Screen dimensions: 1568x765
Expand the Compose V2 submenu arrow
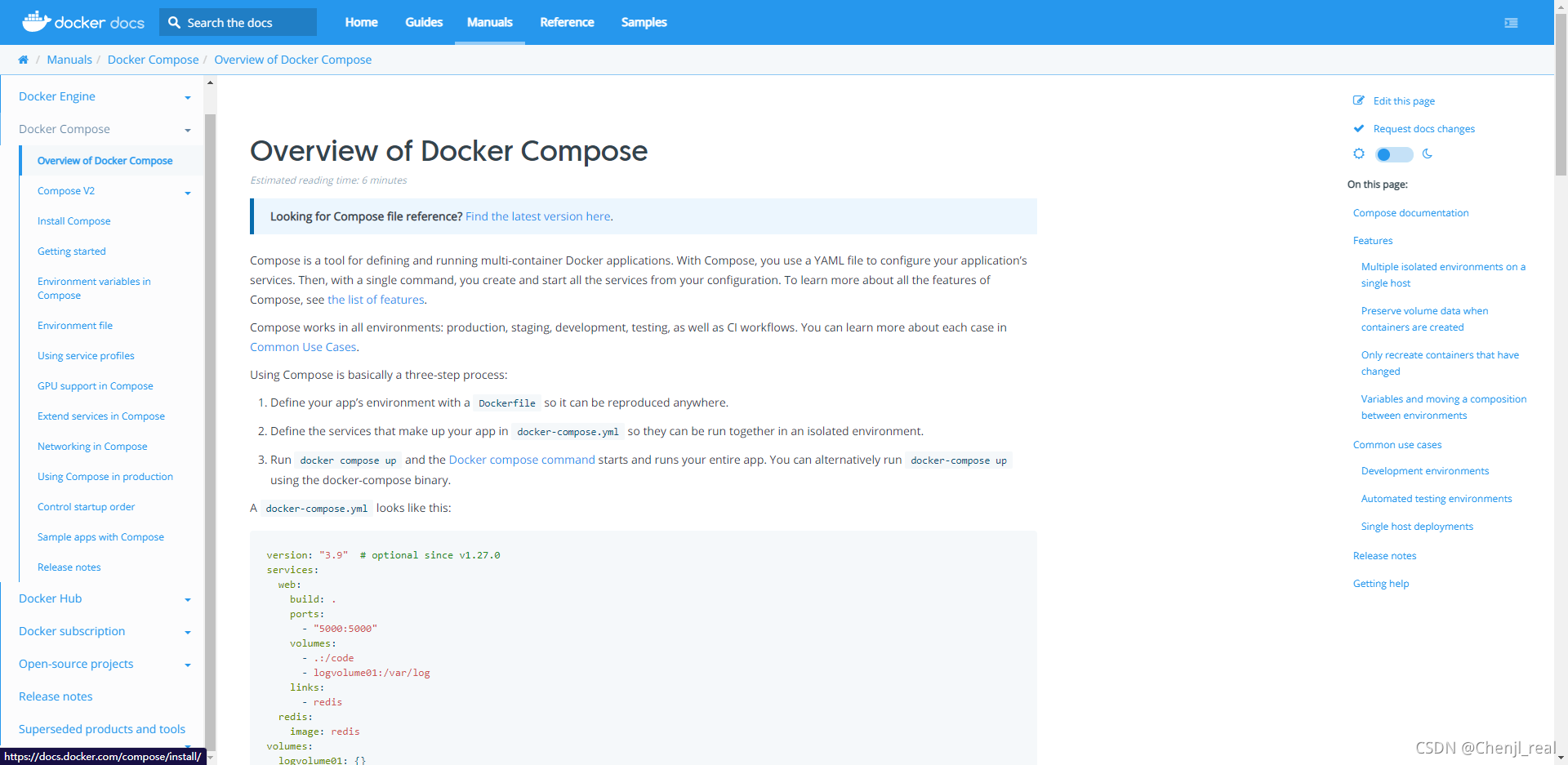tap(188, 193)
